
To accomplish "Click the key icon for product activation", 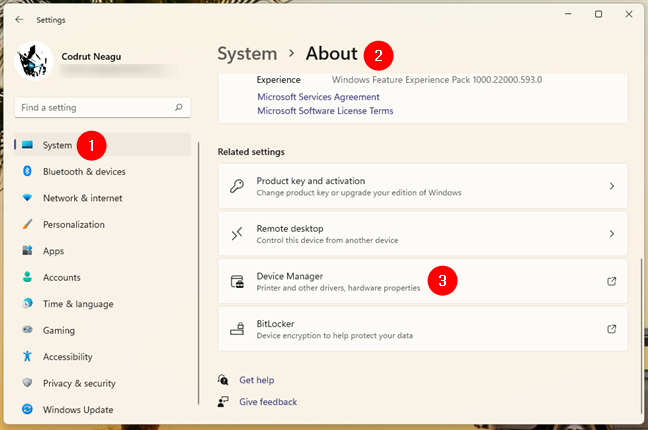I will [x=237, y=186].
